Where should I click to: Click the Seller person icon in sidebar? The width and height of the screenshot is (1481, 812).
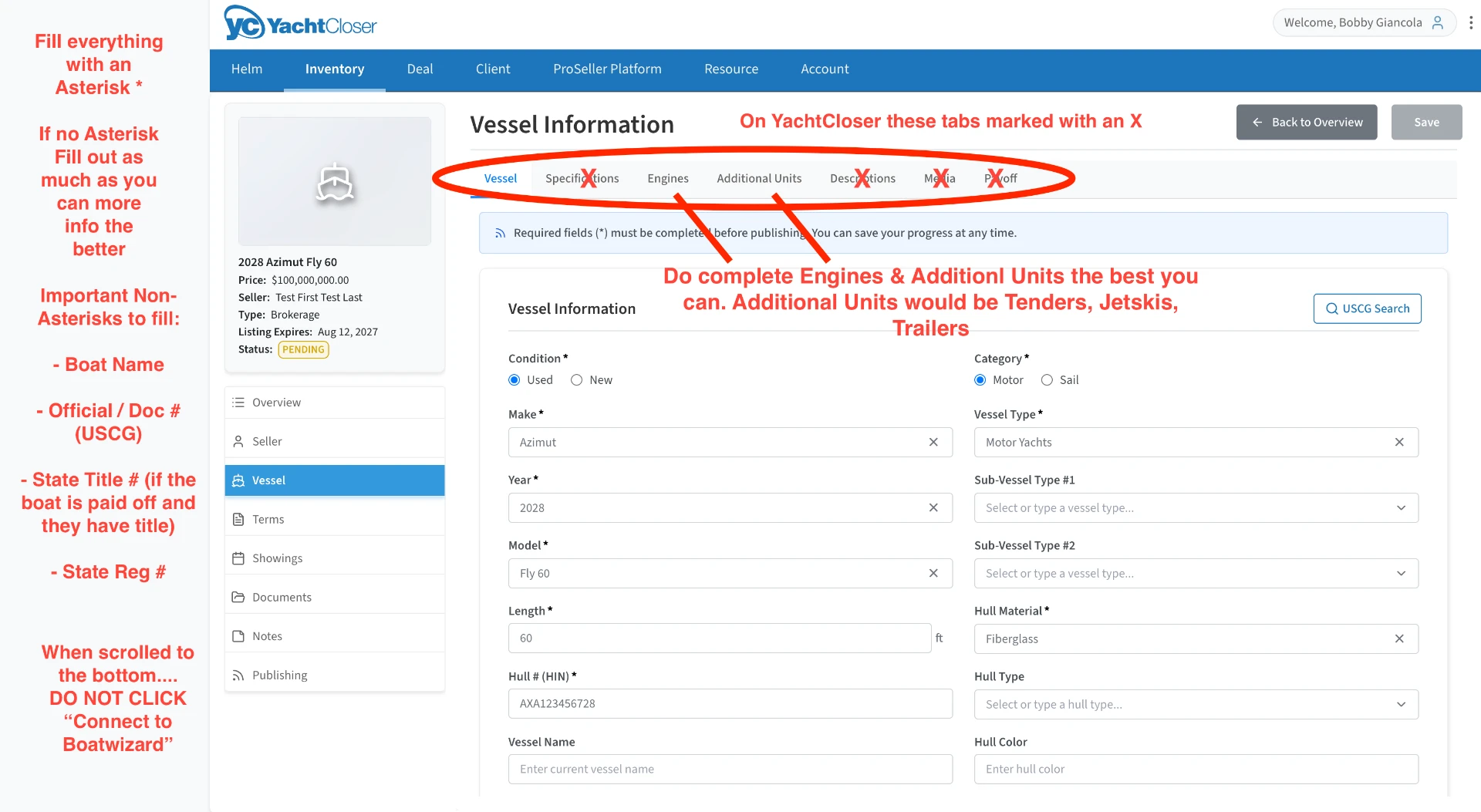click(238, 441)
